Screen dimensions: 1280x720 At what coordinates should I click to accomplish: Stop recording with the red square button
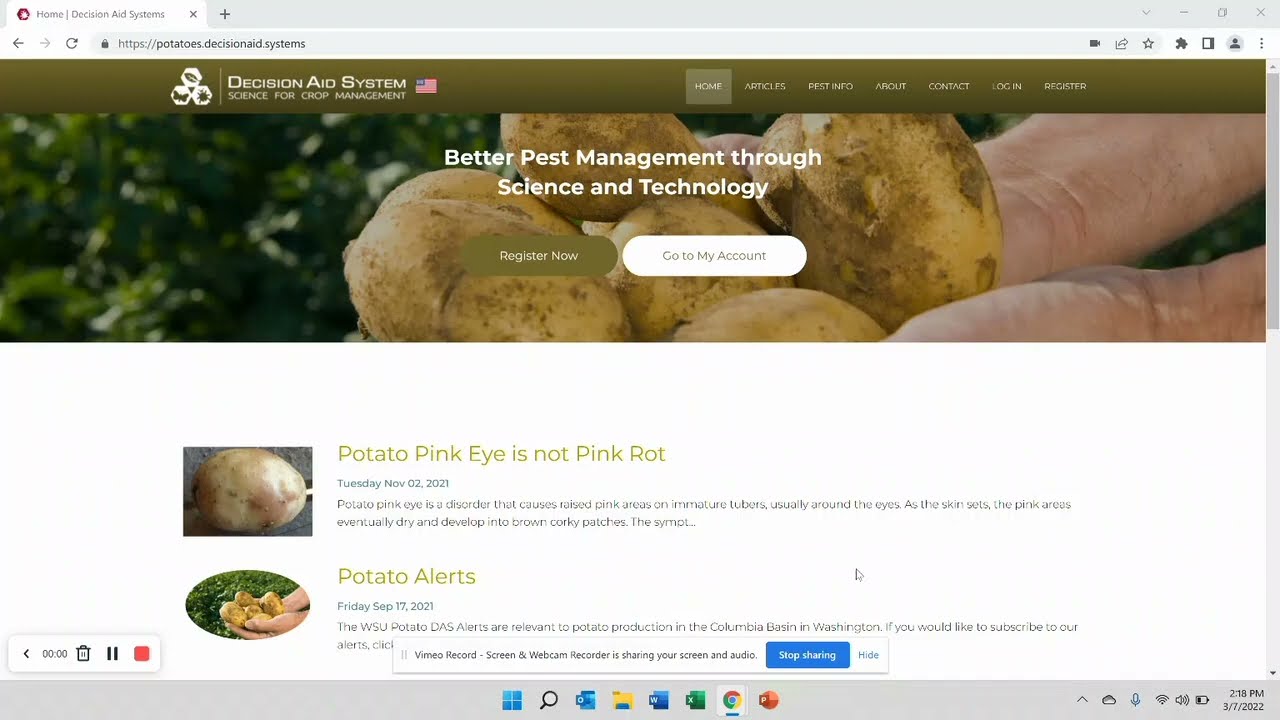pyautogui.click(x=142, y=654)
